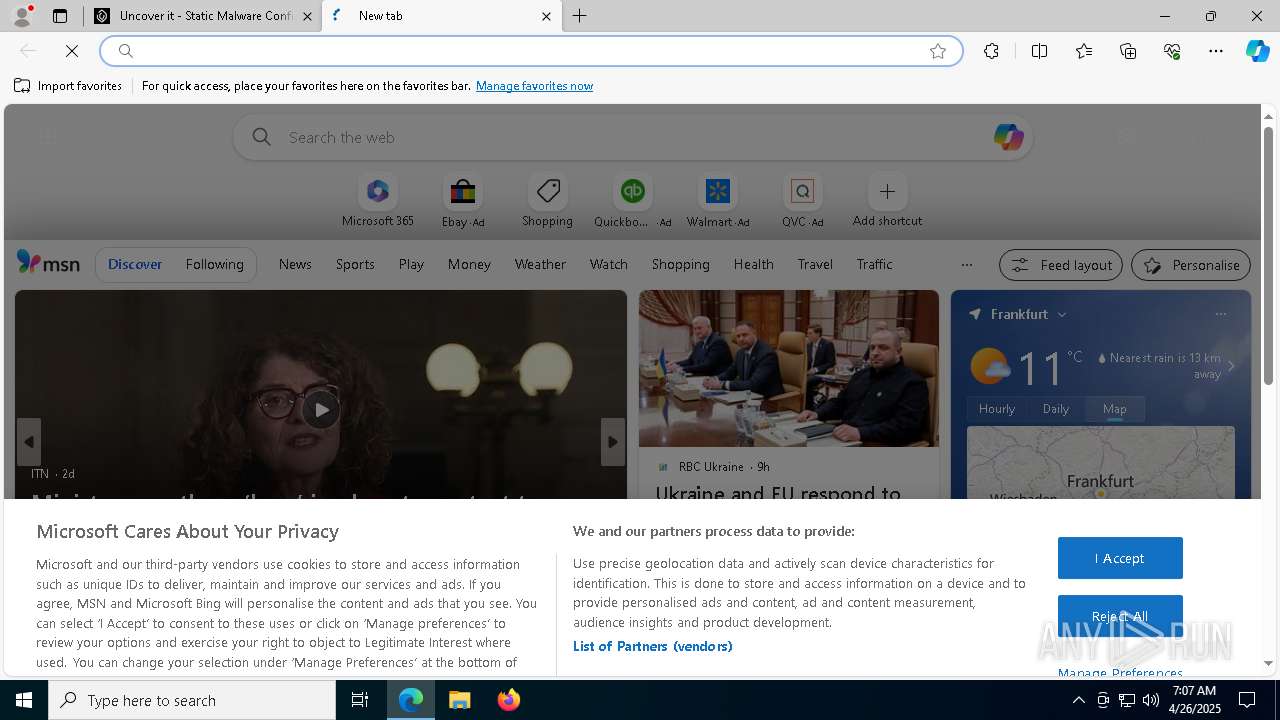Open Browser essentials icon

pyautogui.click(x=1172, y=51)
